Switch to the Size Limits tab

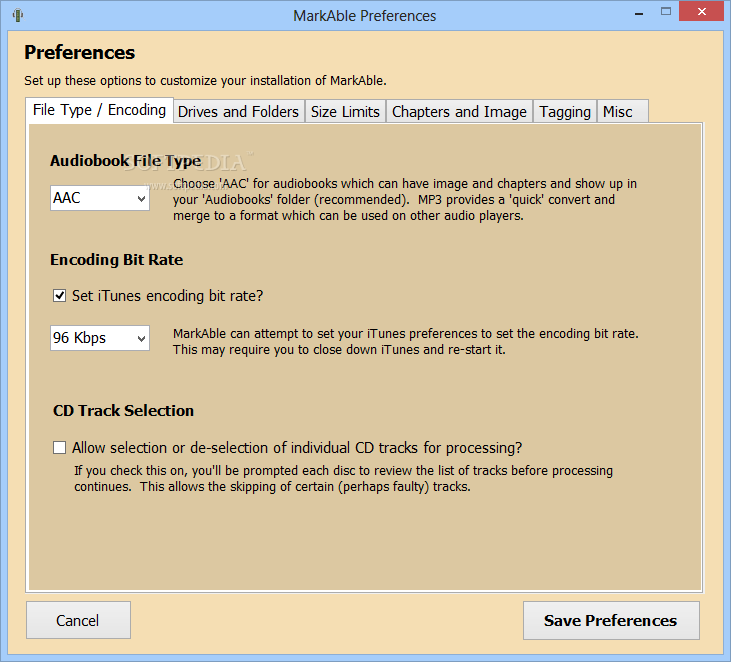pos(345,112)
